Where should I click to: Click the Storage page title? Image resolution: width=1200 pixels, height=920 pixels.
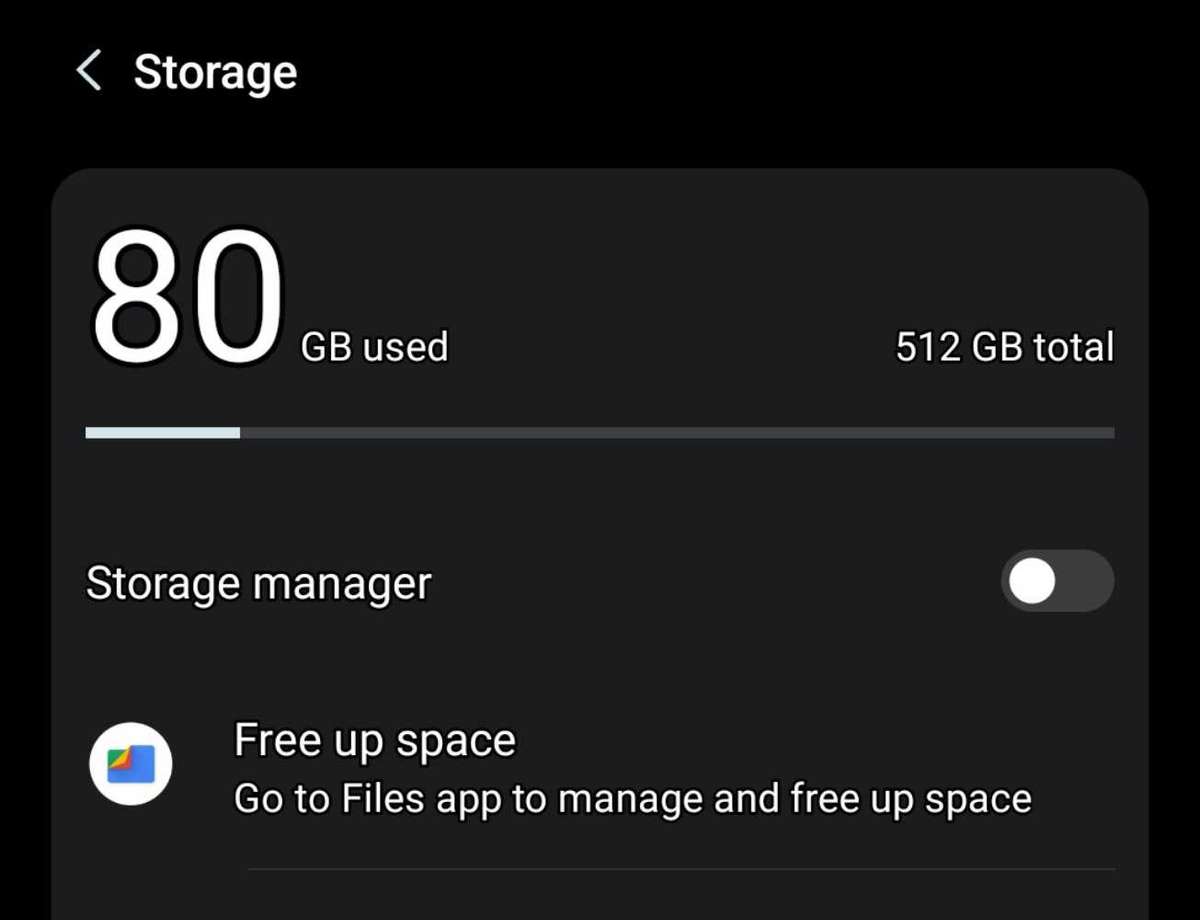pyautogui.click(x=215, y=72)
